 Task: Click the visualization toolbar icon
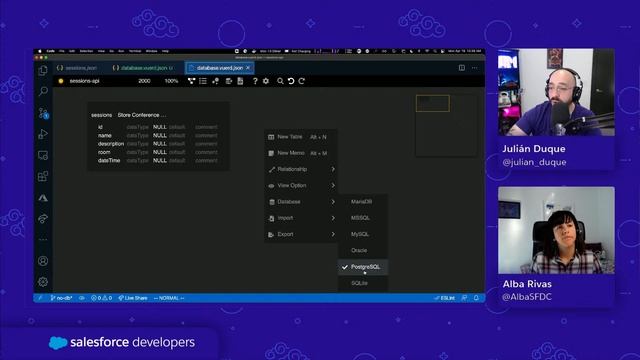216,81
